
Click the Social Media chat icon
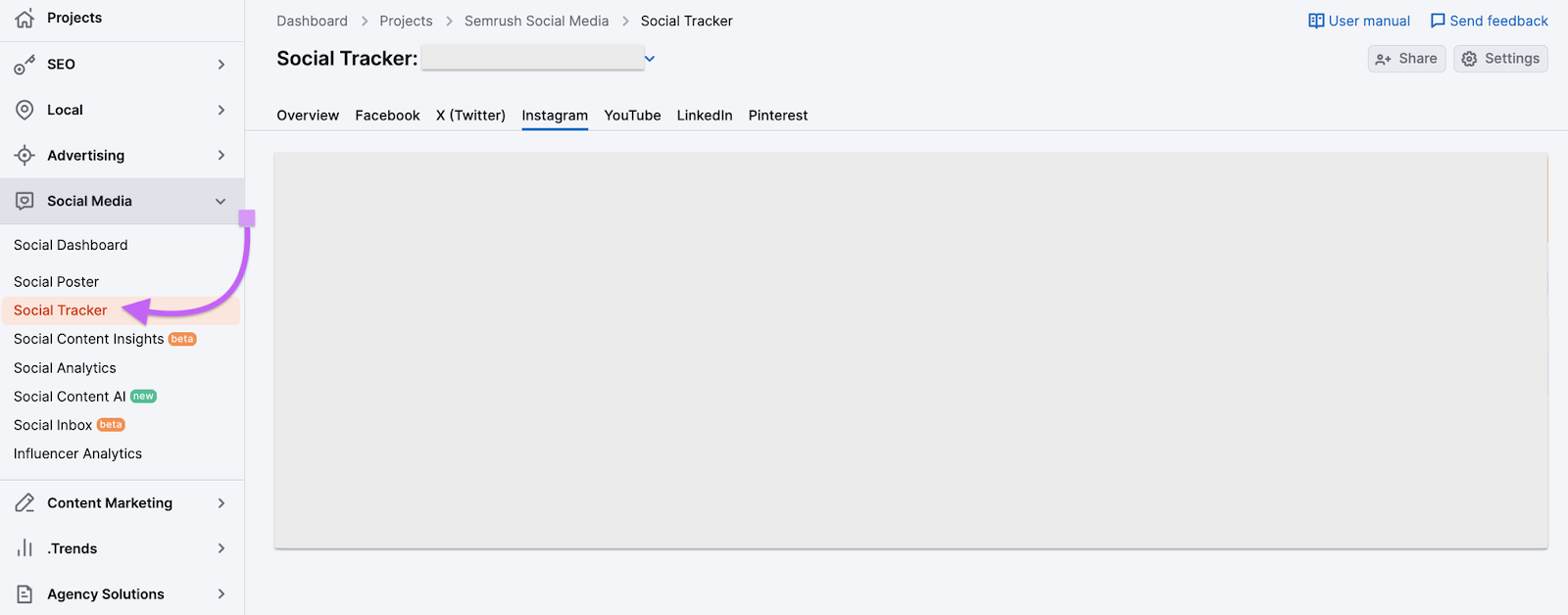24,201
